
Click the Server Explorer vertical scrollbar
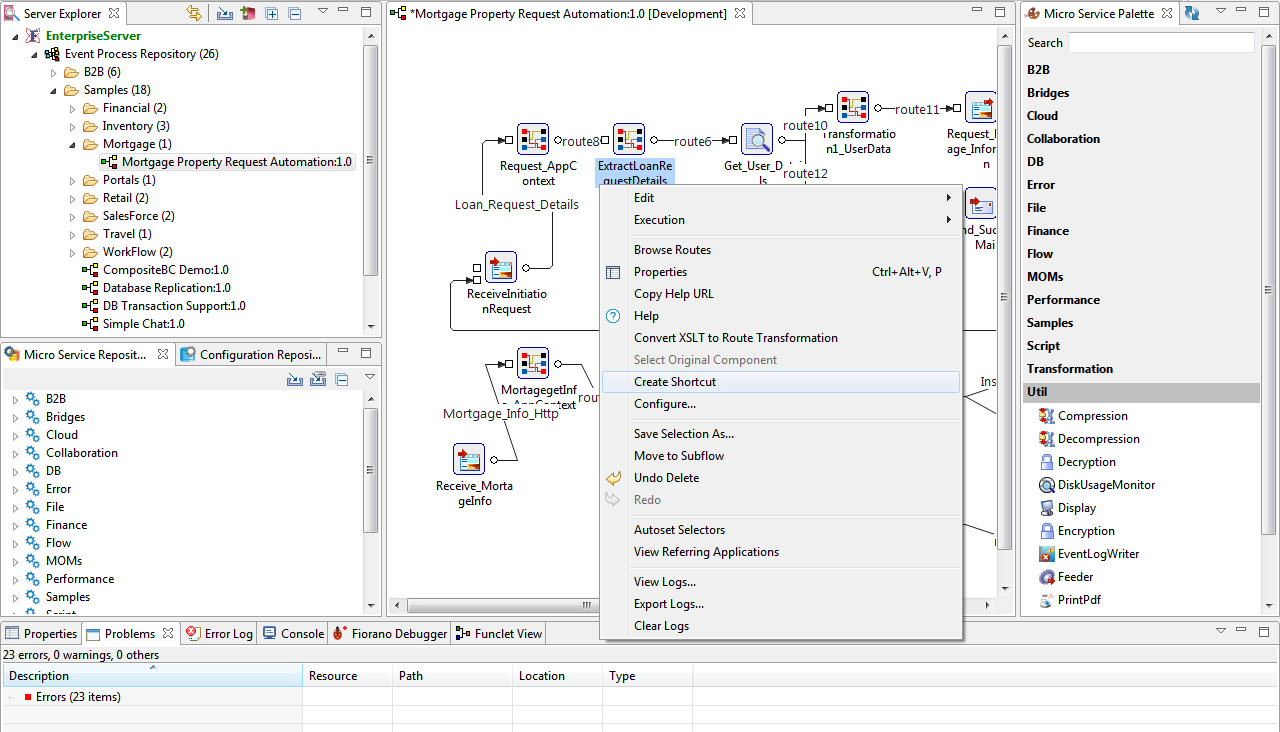tap(370, 160)
